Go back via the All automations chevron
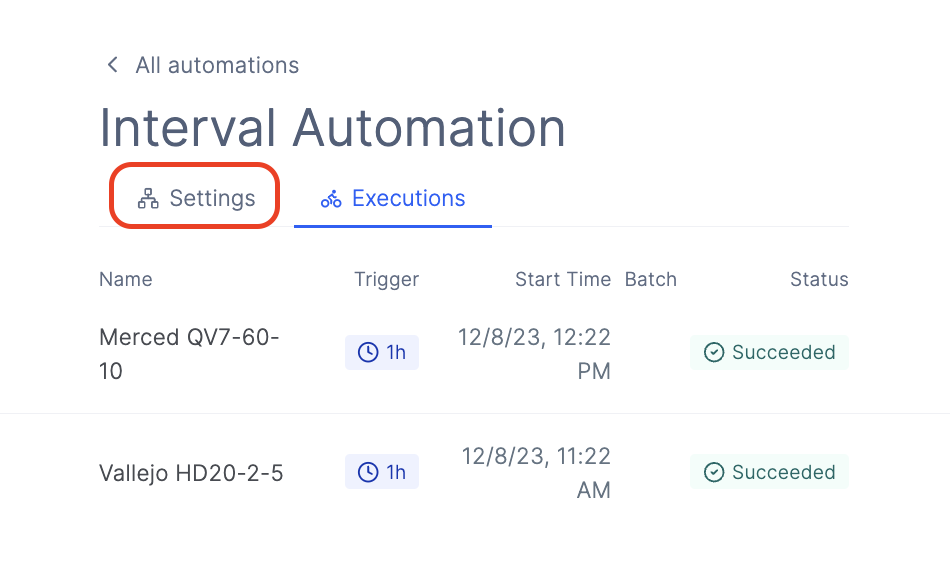950x564 pixels. click(x=112, y=65)
